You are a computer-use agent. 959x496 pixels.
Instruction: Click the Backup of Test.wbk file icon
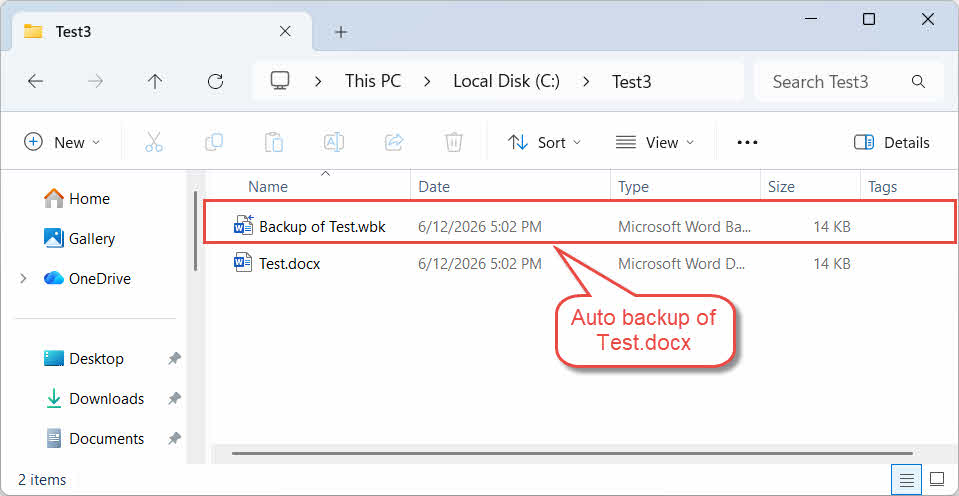click(x=243, y=226)
